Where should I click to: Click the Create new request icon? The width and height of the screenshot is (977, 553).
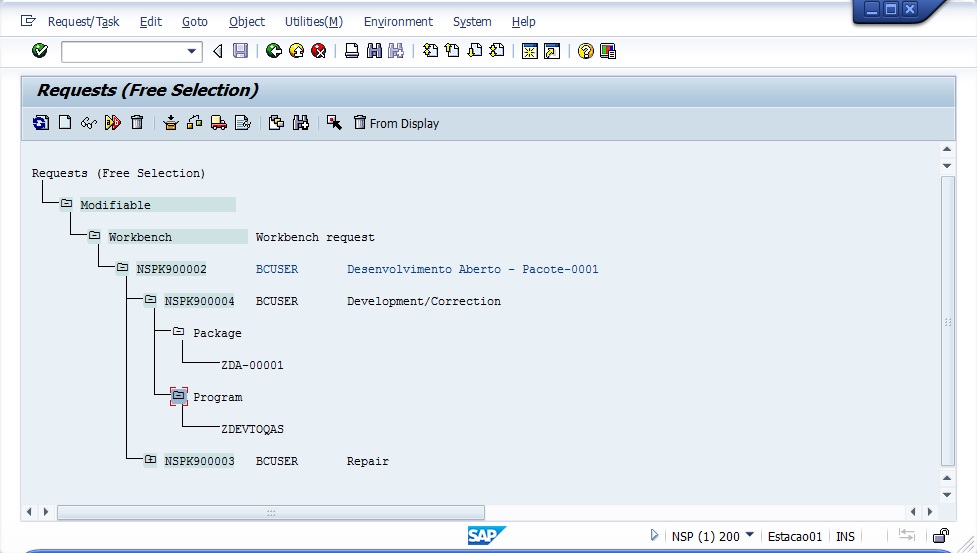65,123
